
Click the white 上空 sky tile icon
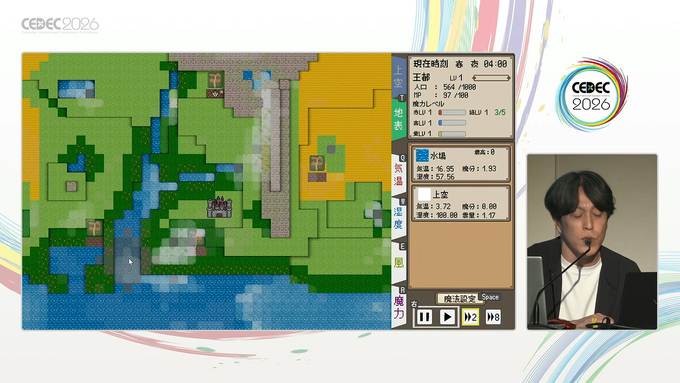(x=424, y=194)
